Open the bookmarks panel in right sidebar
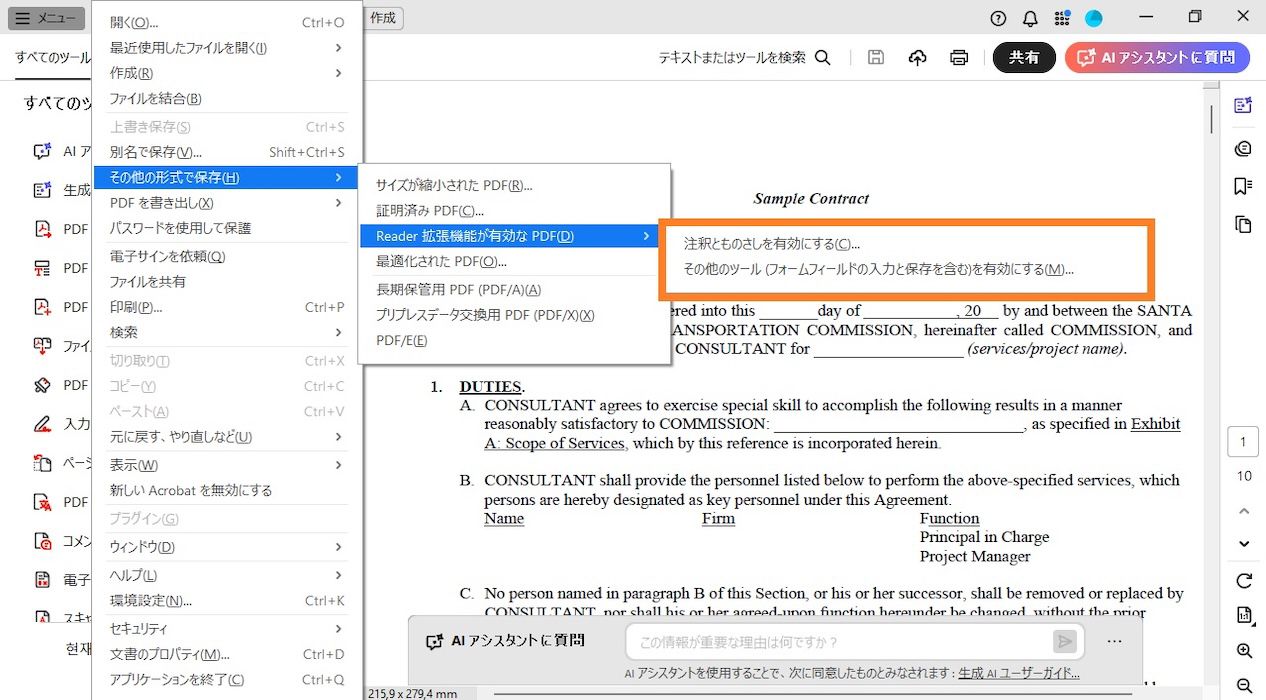Image resolution: width=1266 pixels, height=700 pixels. [x=1242, y=185]
